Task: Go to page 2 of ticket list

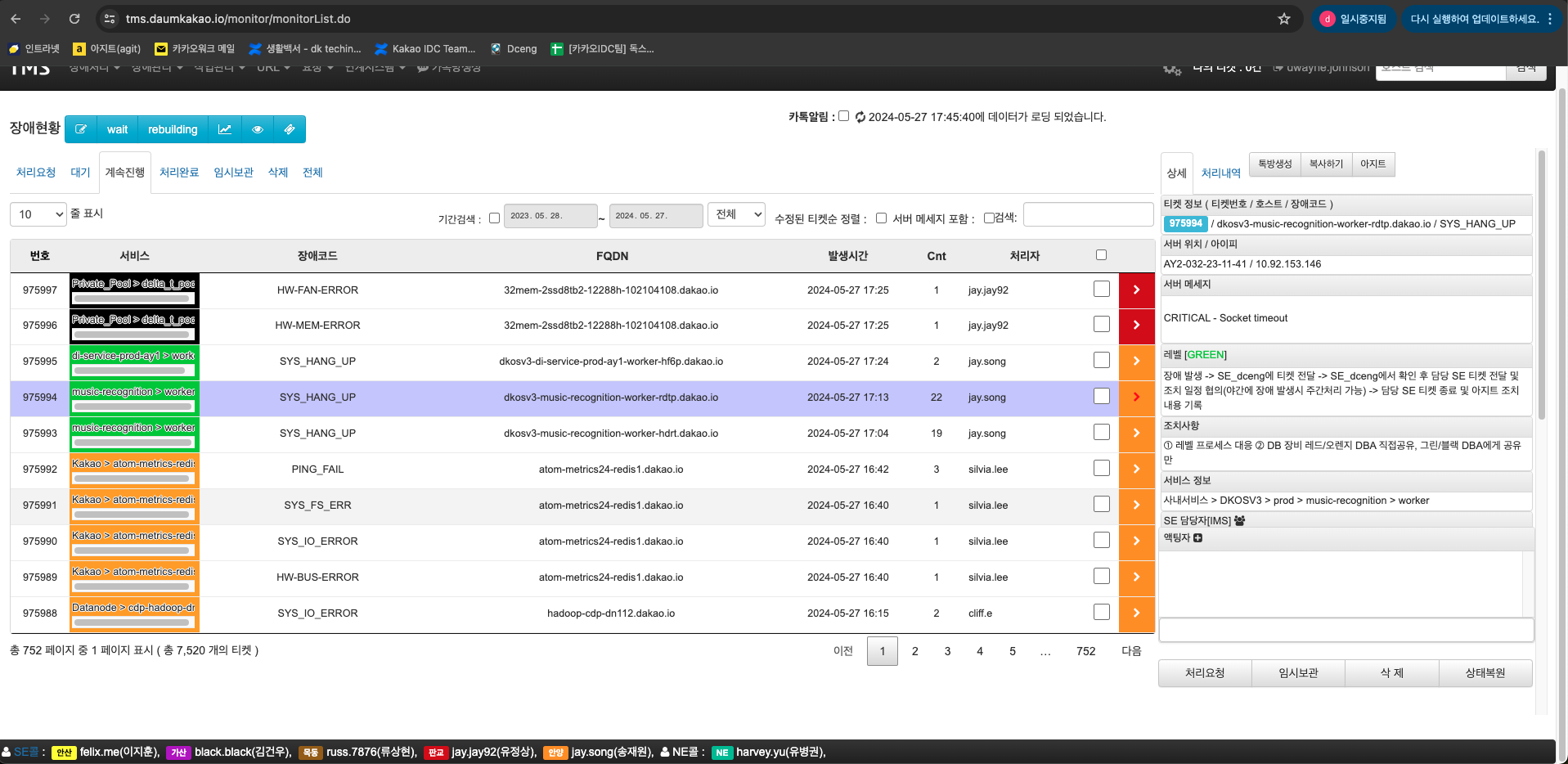Action: 915,651
